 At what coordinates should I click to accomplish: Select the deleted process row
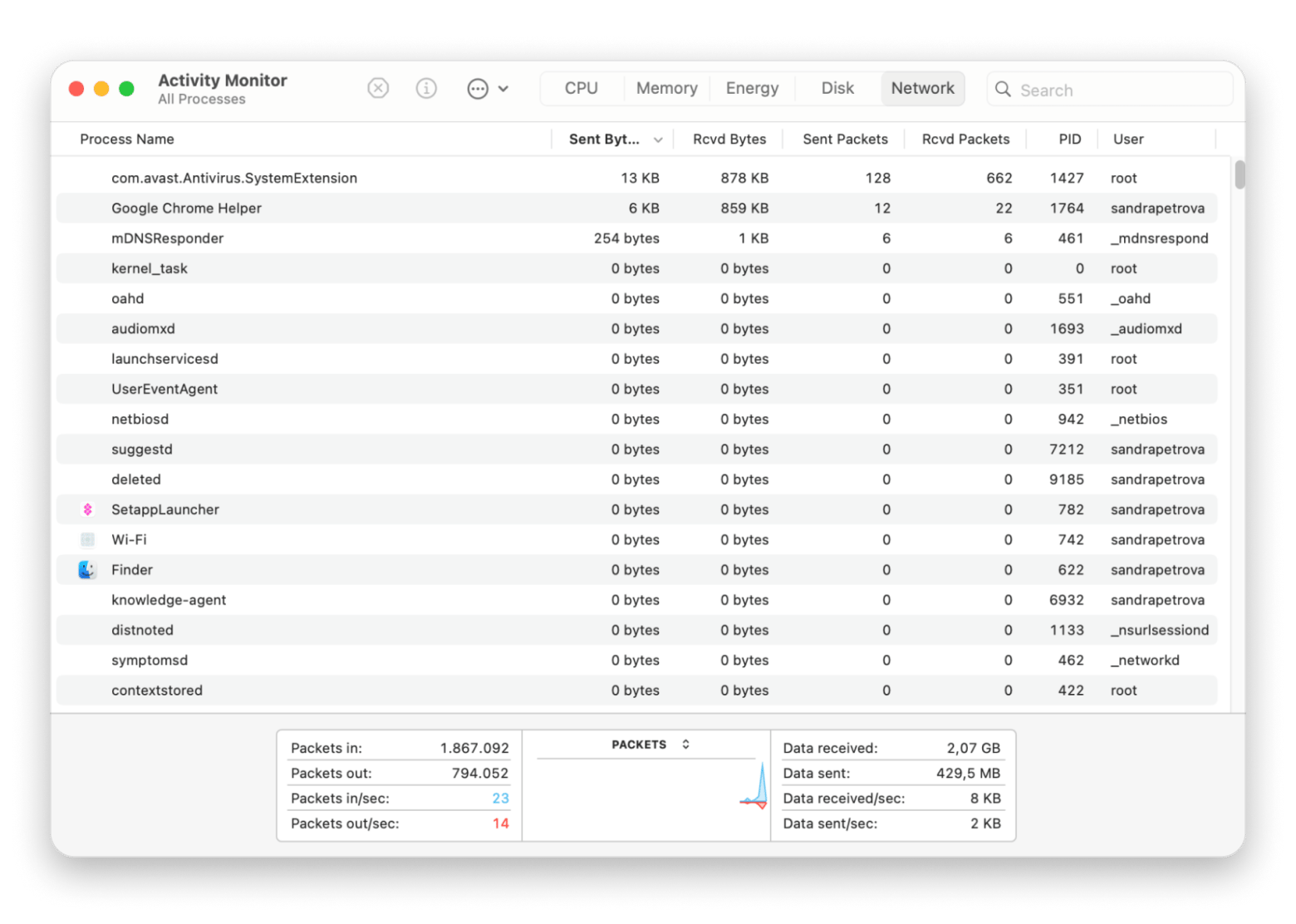[636, 479]
